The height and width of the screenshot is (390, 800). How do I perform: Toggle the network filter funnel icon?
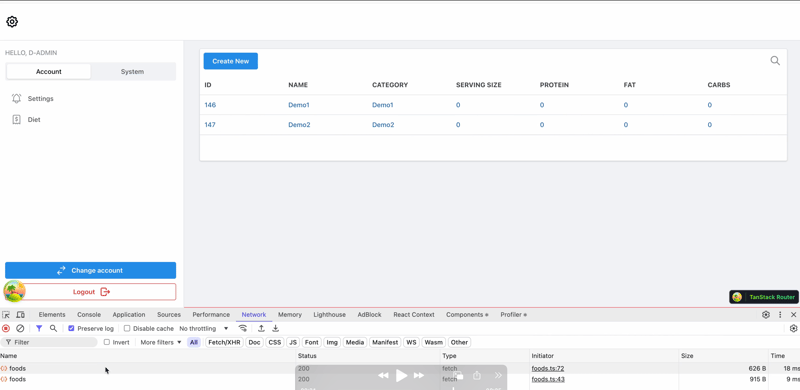39,329
